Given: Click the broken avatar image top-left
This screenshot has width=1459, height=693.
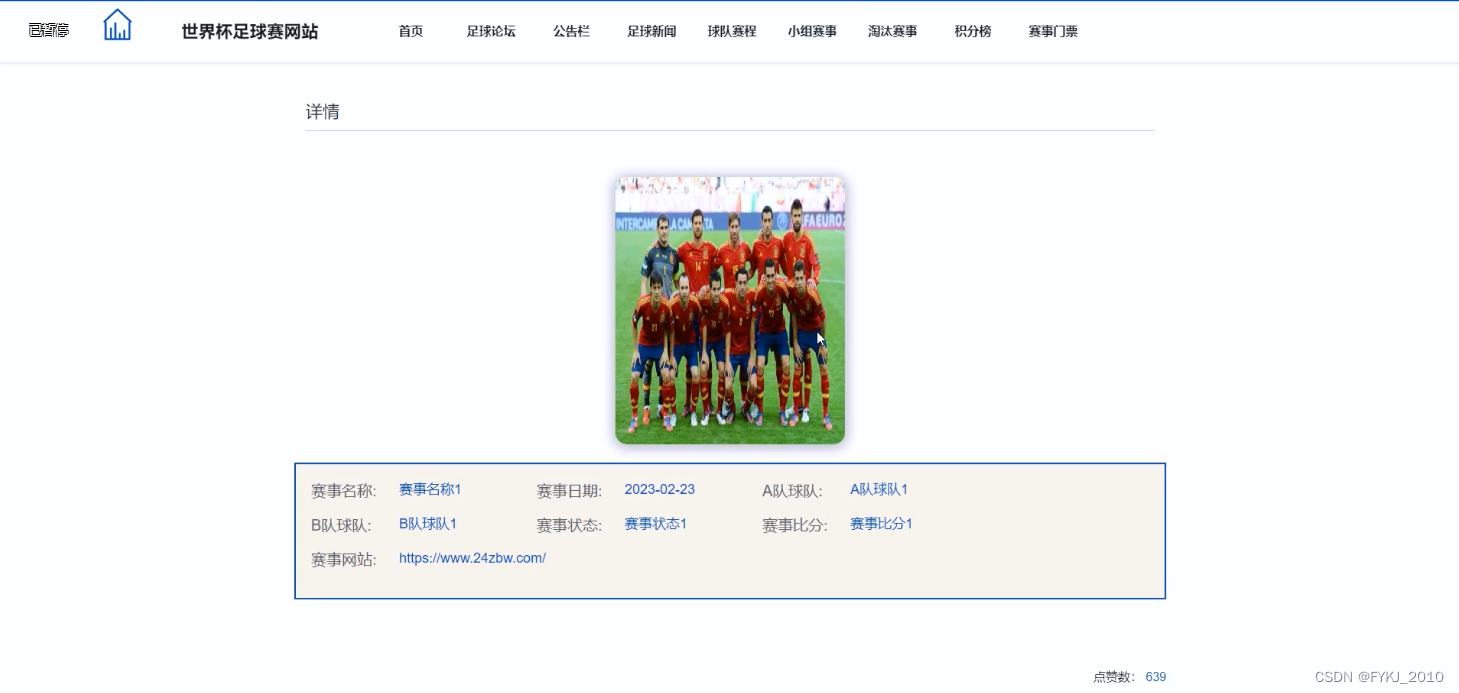Looking at the screenshot, I should pyautogui.click(x=49, y=31).
